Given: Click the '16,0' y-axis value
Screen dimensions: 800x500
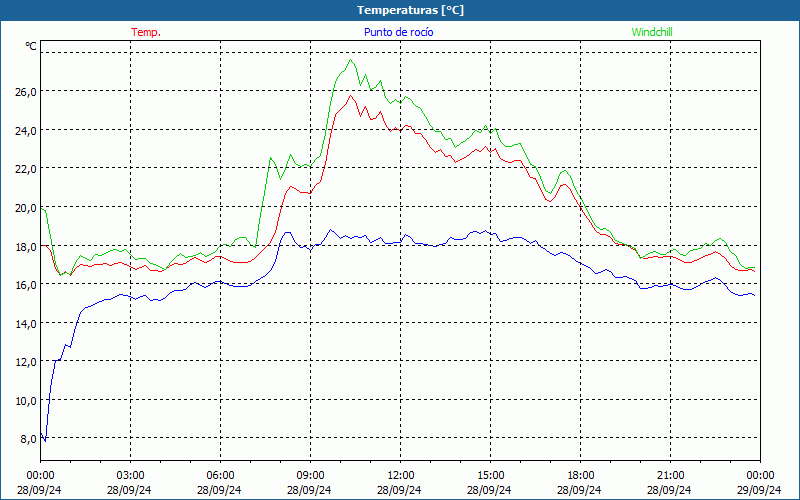Looking at the screenshot, I should (26, 285).
